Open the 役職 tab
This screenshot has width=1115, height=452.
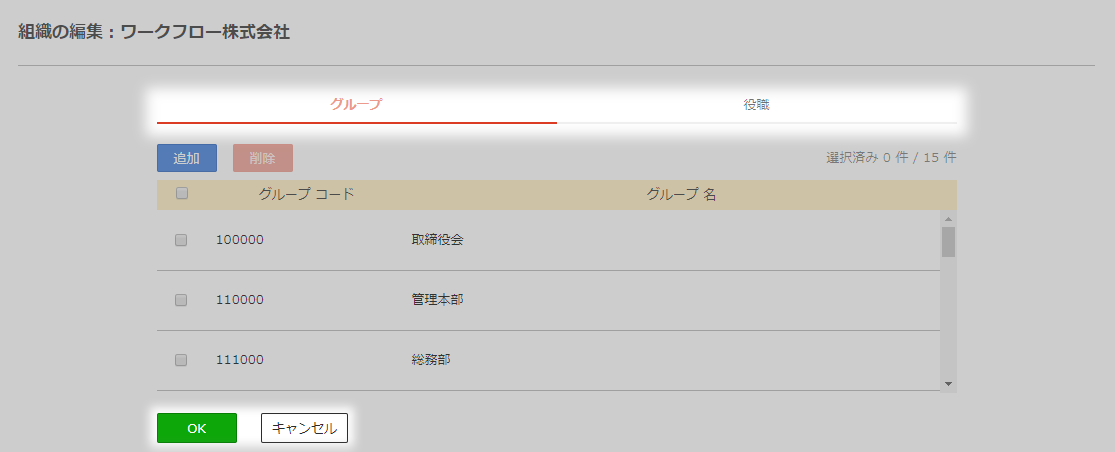coord(757,105)
